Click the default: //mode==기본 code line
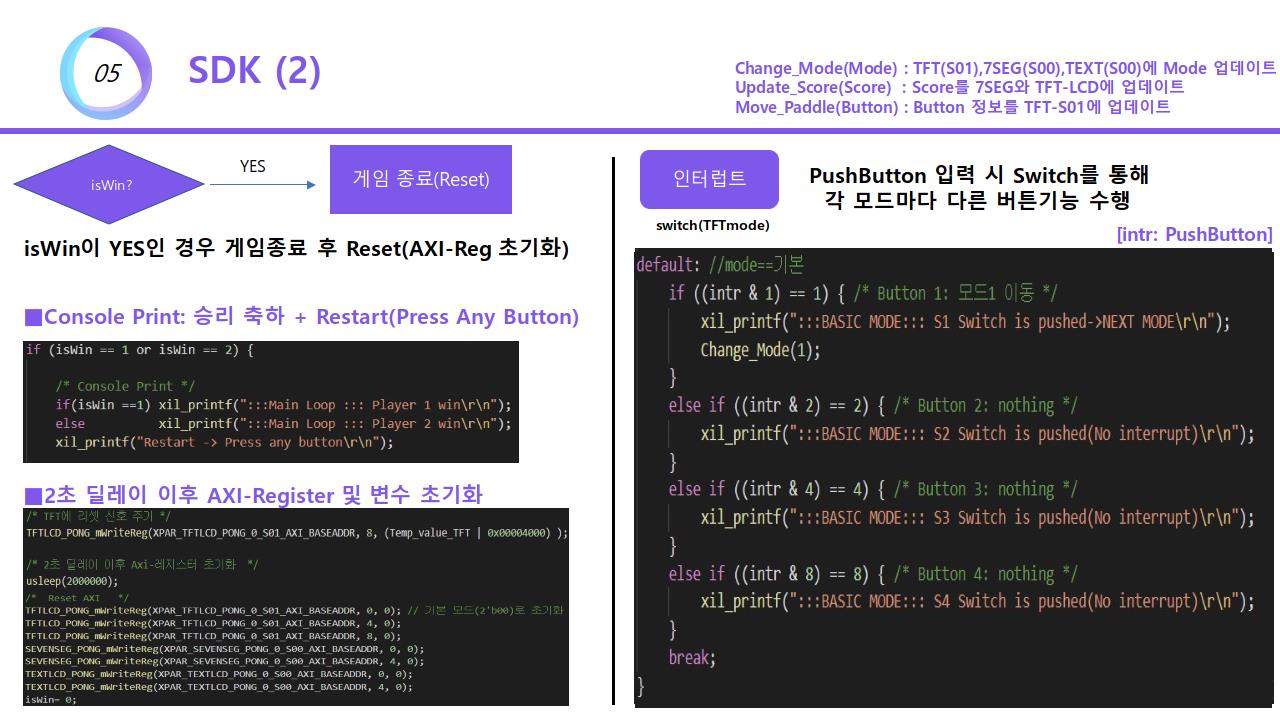The width and height of the screenshot is (1280, 720). [x=720, y=265]
